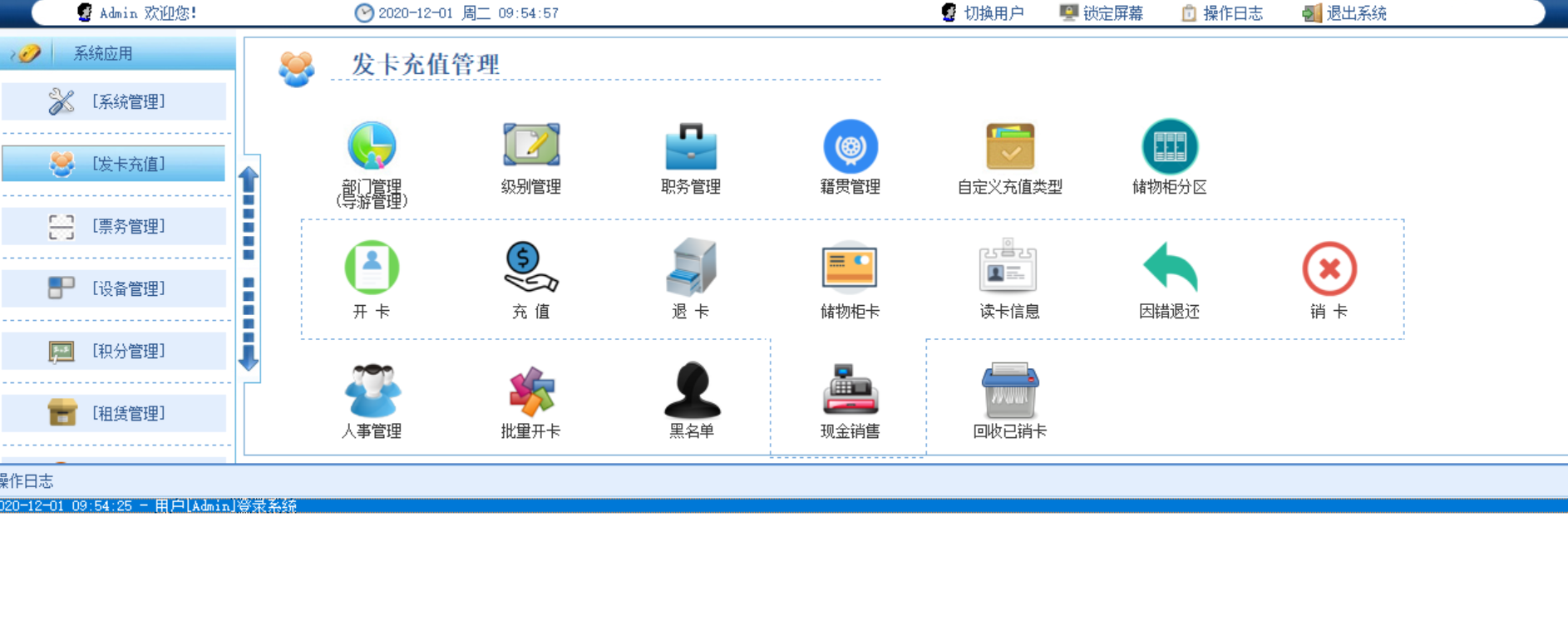
Task: Open 自定义充值类型 icon
Action: tap(1010, 146)
